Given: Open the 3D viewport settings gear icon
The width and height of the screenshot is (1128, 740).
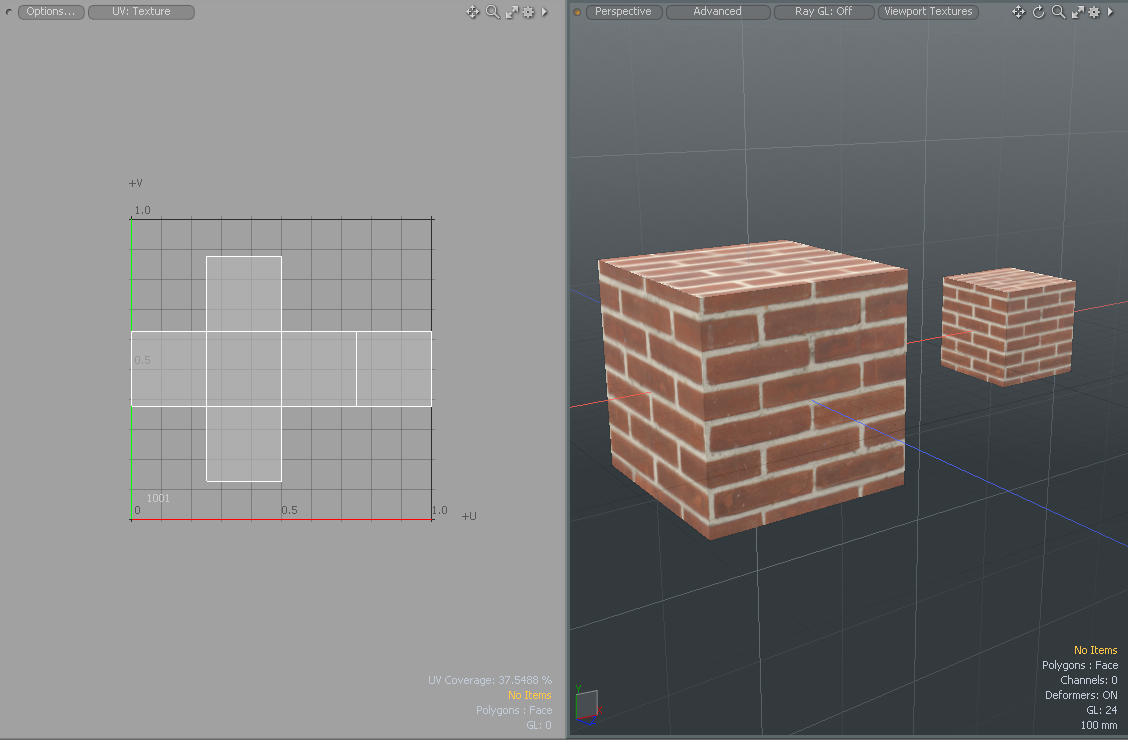Looking at the screenshot, I should click(1094, 12).
